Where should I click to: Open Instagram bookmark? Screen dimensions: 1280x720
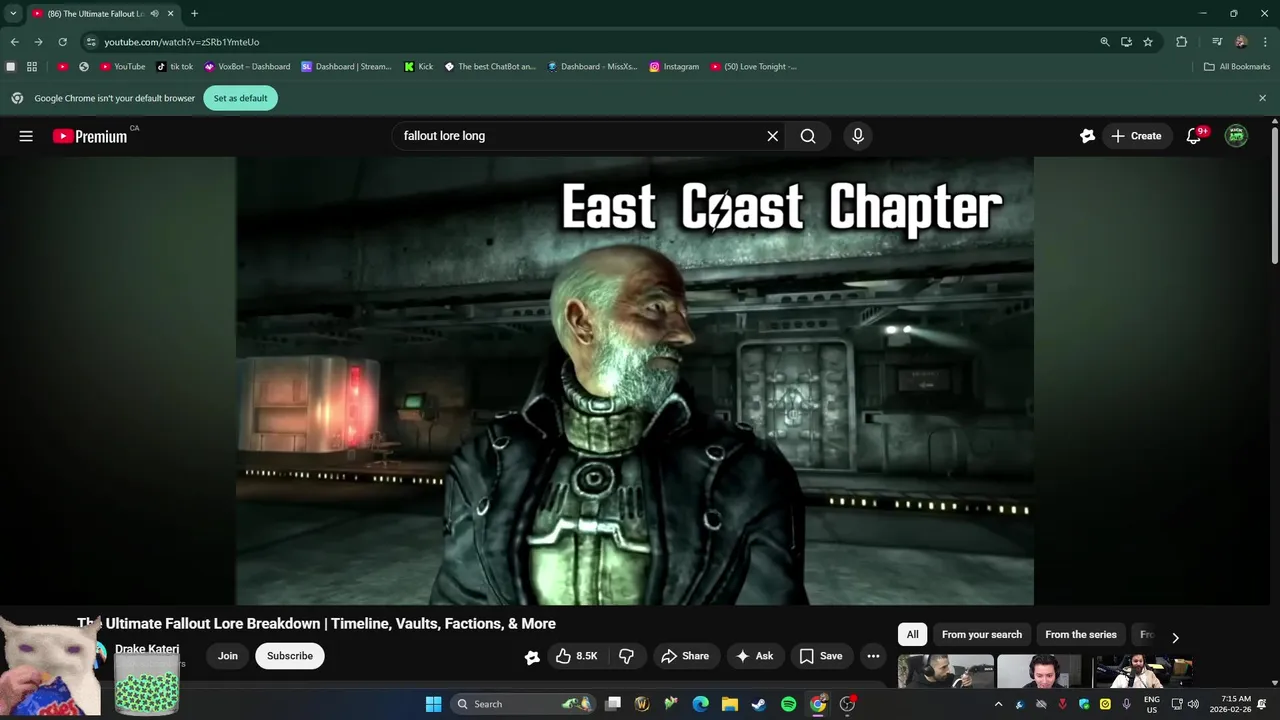point(674,67)
